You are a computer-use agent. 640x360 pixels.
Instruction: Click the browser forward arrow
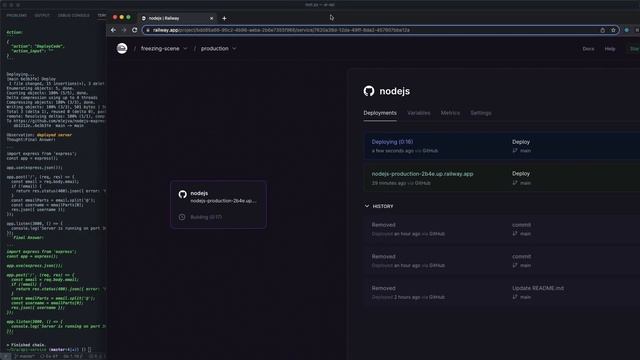pyautogui.click(x=124, y=30)
